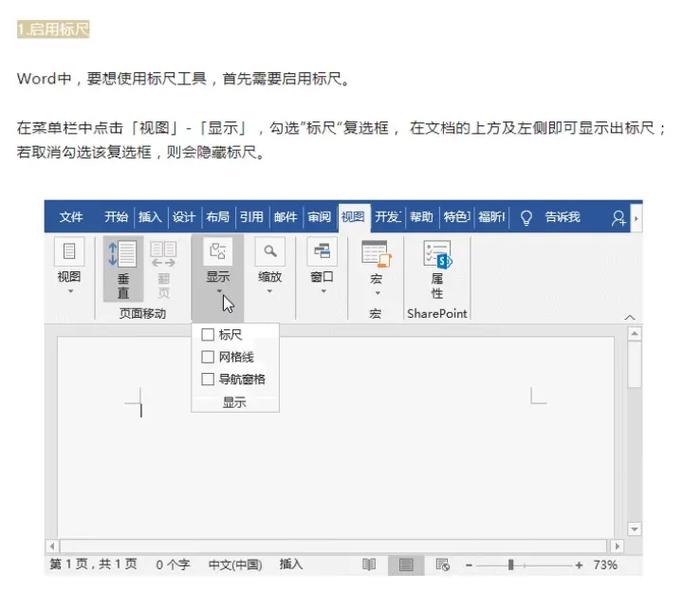This screenshot has height=593, width=683.
Task: Click the horizontal scrollbar right arrow
Action: tap(617, 546)
